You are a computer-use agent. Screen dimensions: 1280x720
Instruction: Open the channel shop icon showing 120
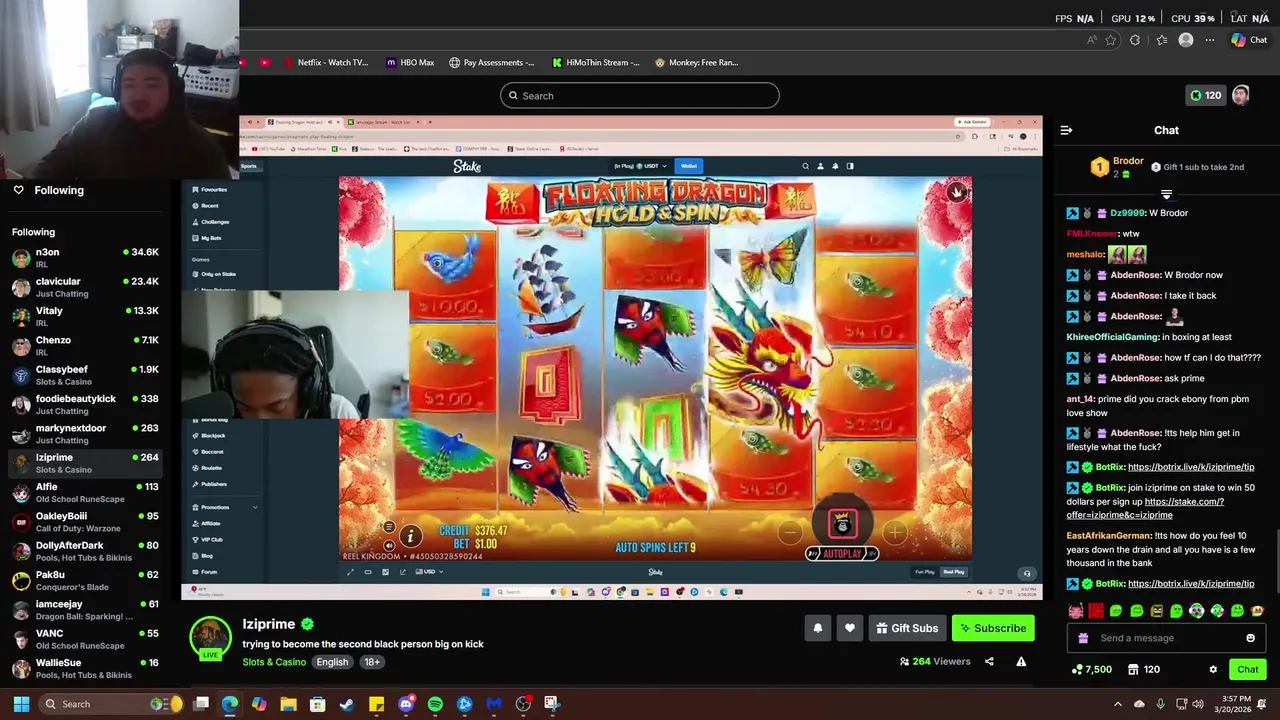point(1143,670)
